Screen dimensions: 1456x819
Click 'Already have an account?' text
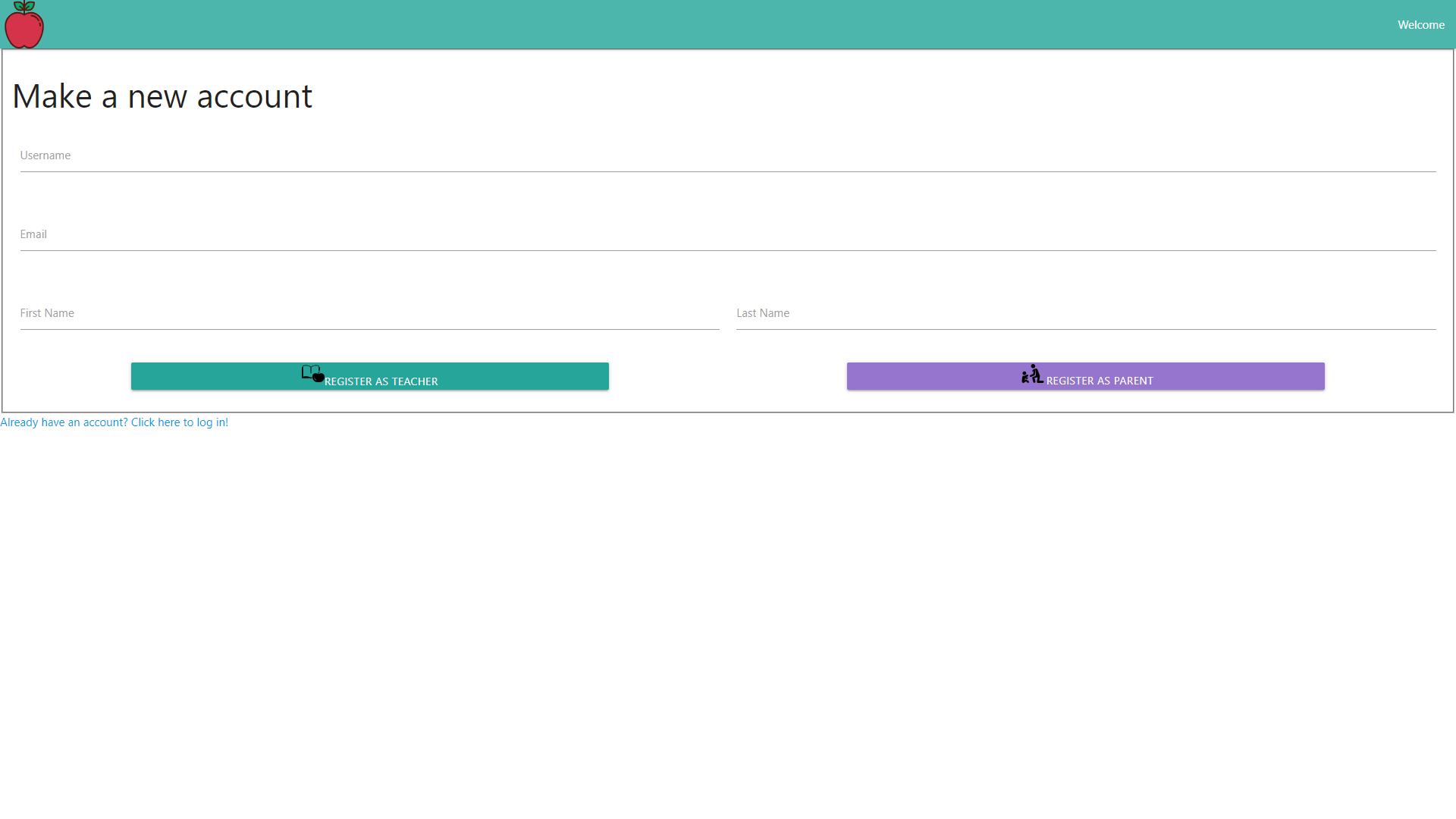tap(64, 422)
